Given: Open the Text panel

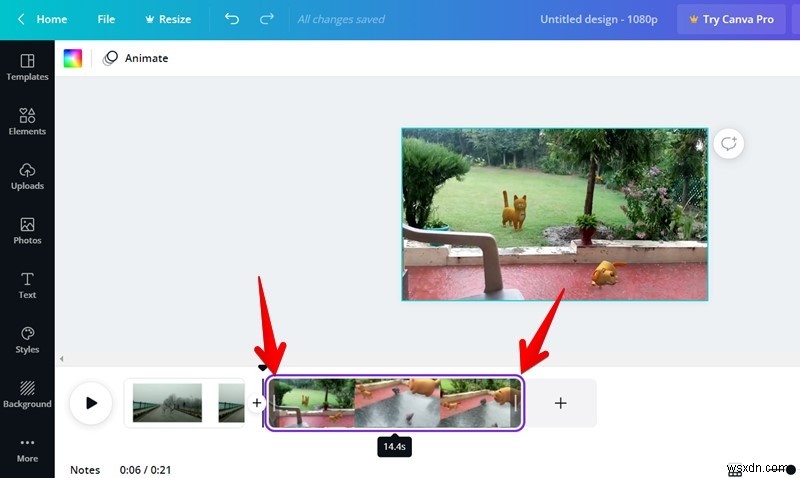Looking at the screenshot, I should tap(27, 285).
